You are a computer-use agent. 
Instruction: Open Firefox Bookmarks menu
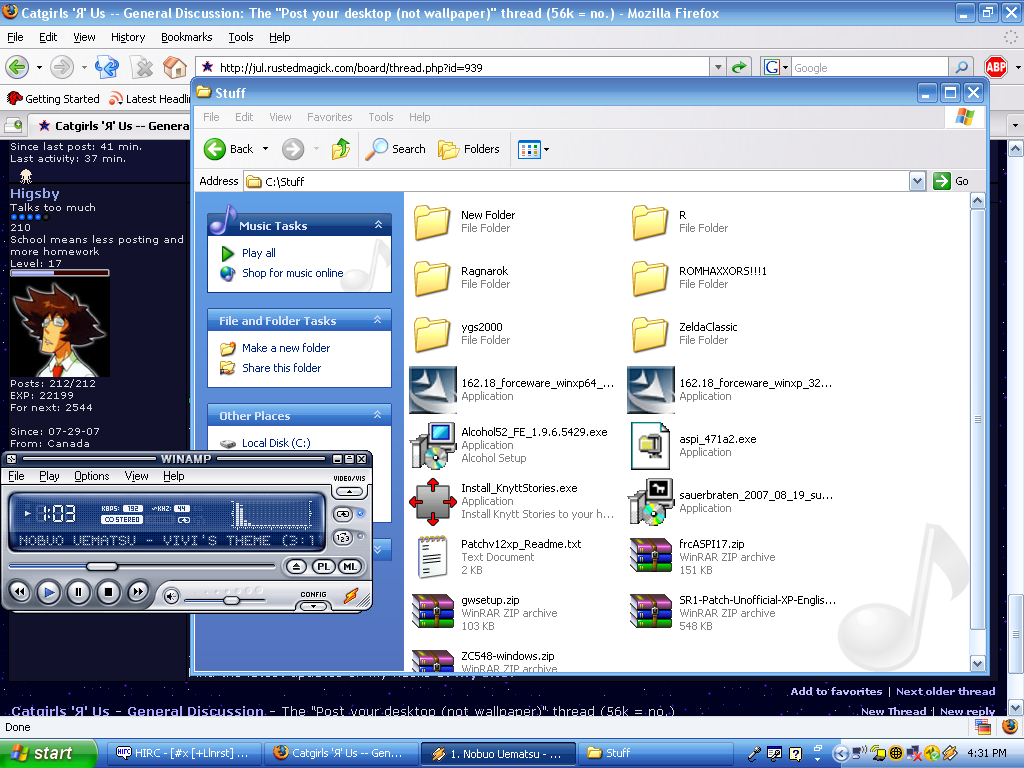(186, 37)
